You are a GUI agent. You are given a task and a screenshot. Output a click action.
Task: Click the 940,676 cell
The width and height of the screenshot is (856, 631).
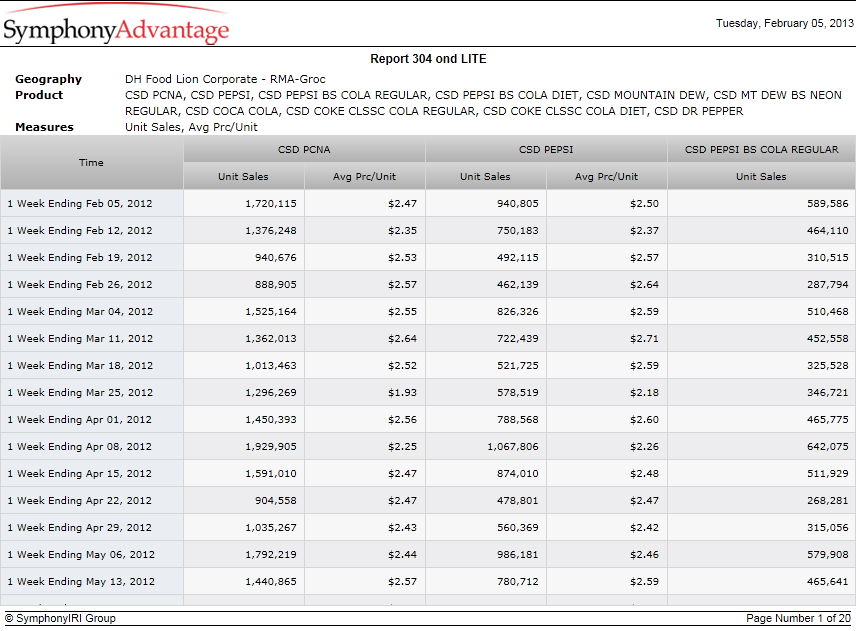(x=243, y=258)
